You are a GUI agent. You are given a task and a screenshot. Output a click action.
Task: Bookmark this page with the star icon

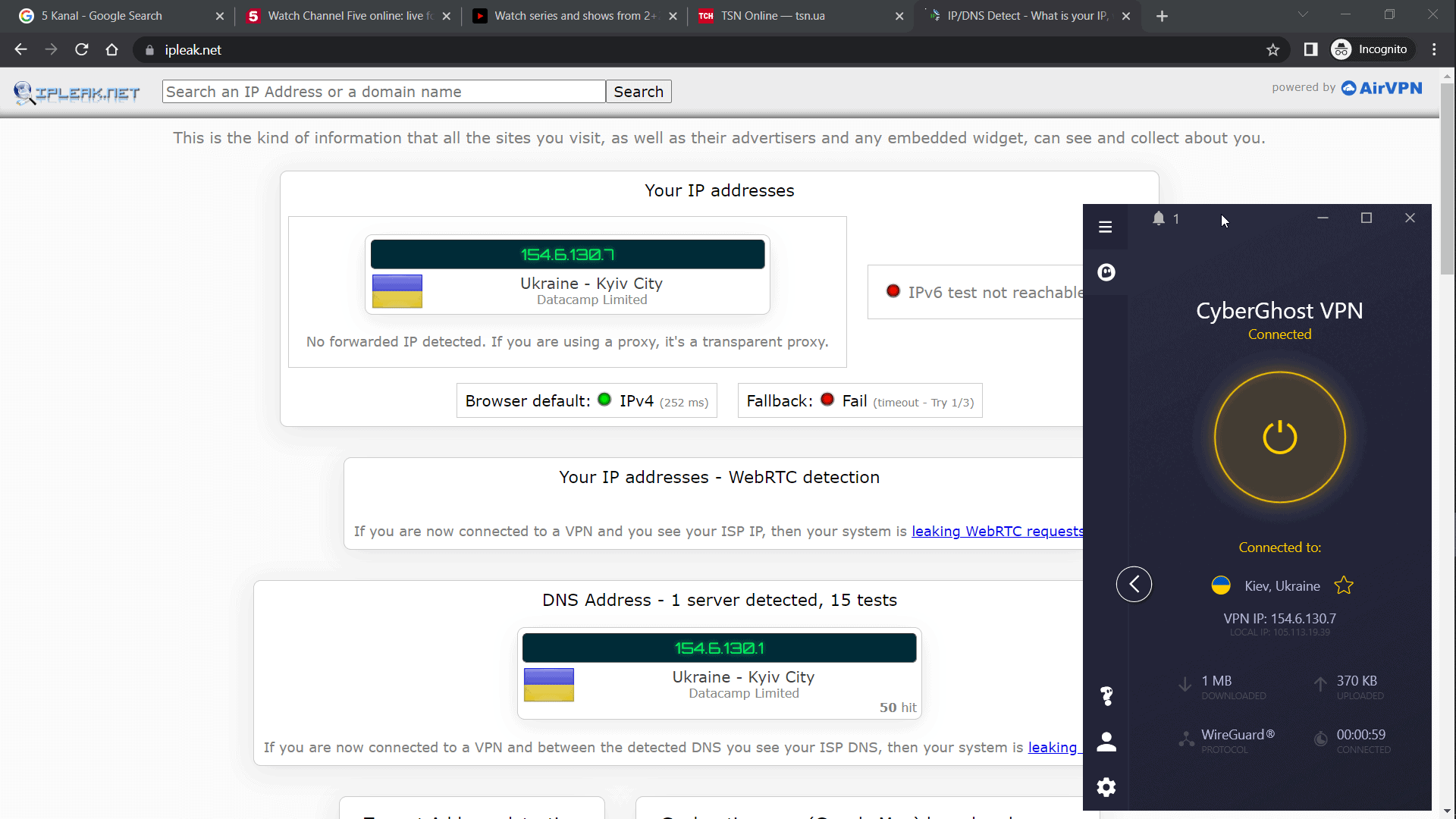1272,50
